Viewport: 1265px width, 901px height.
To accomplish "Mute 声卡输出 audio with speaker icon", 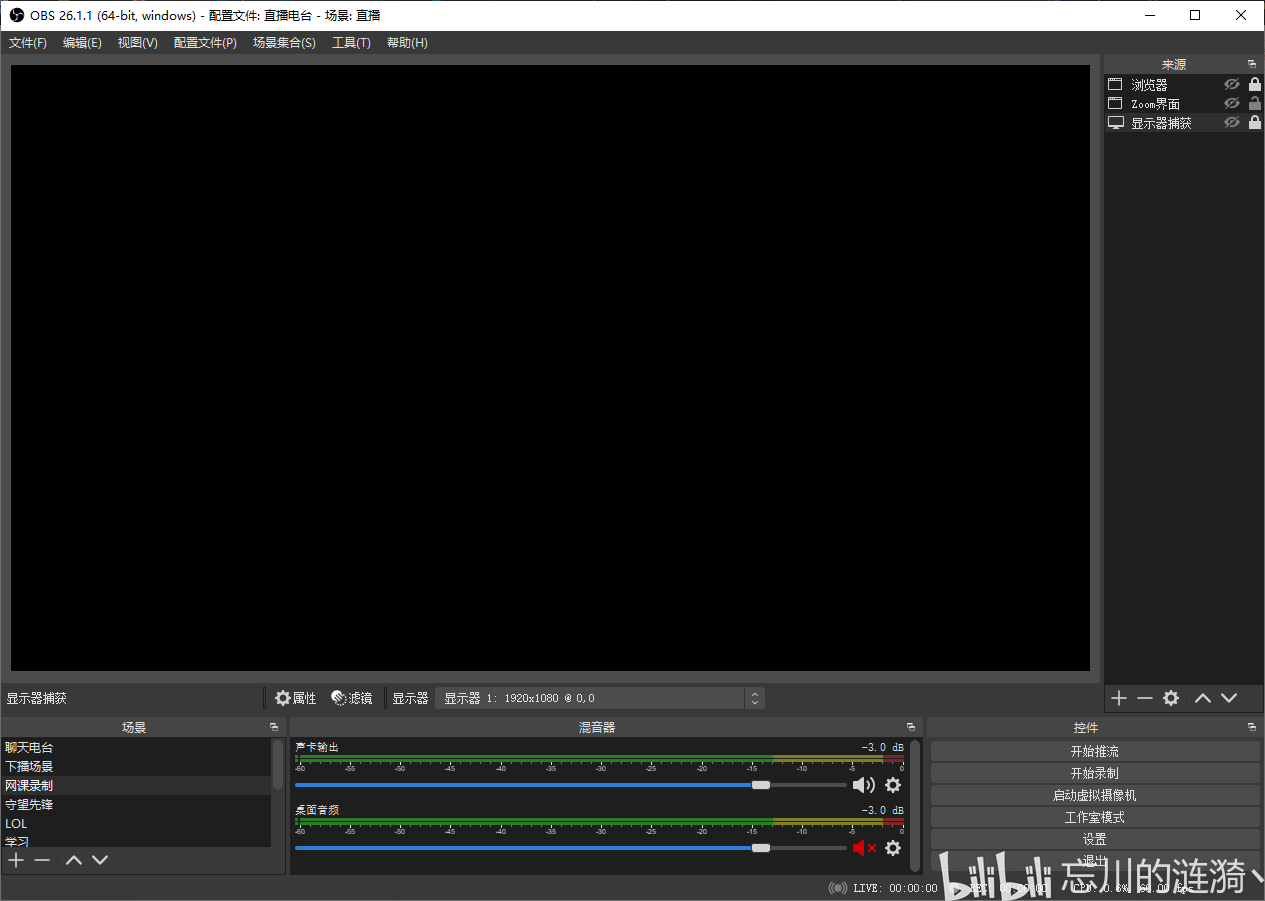I will (863, 786).
